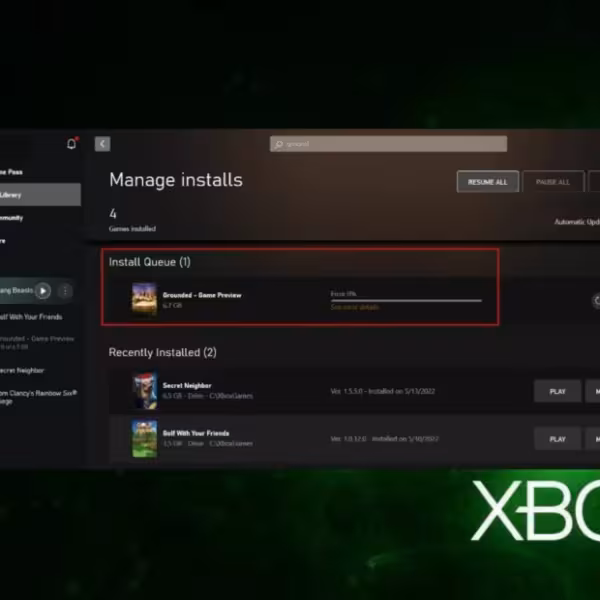The height and width of the screenshot is (600, 600).
Task: Click PLAY for Golf With Your Friends
Action: click(x=558, y=439)
